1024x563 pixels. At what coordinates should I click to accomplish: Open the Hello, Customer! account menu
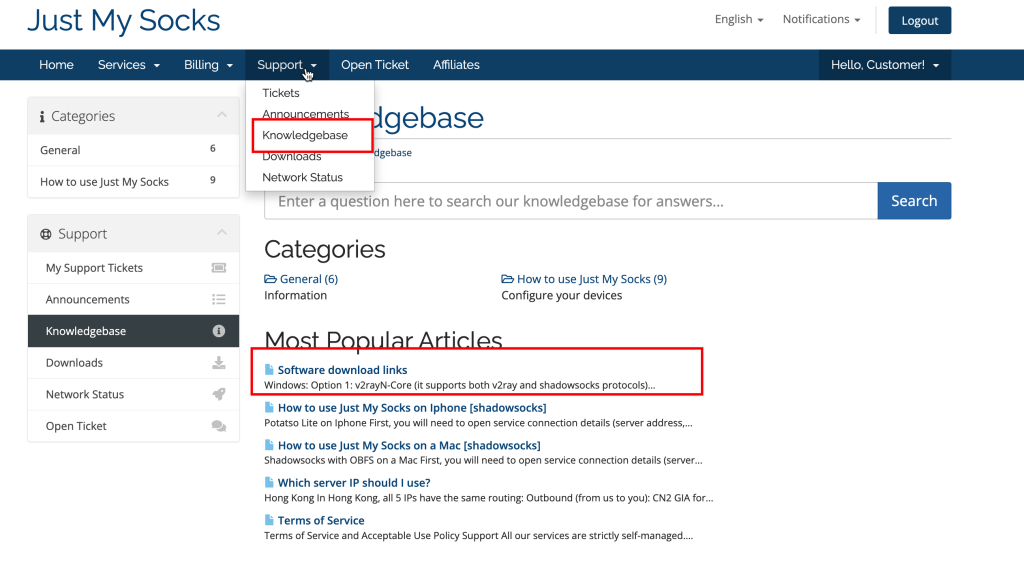coord(885,65)
